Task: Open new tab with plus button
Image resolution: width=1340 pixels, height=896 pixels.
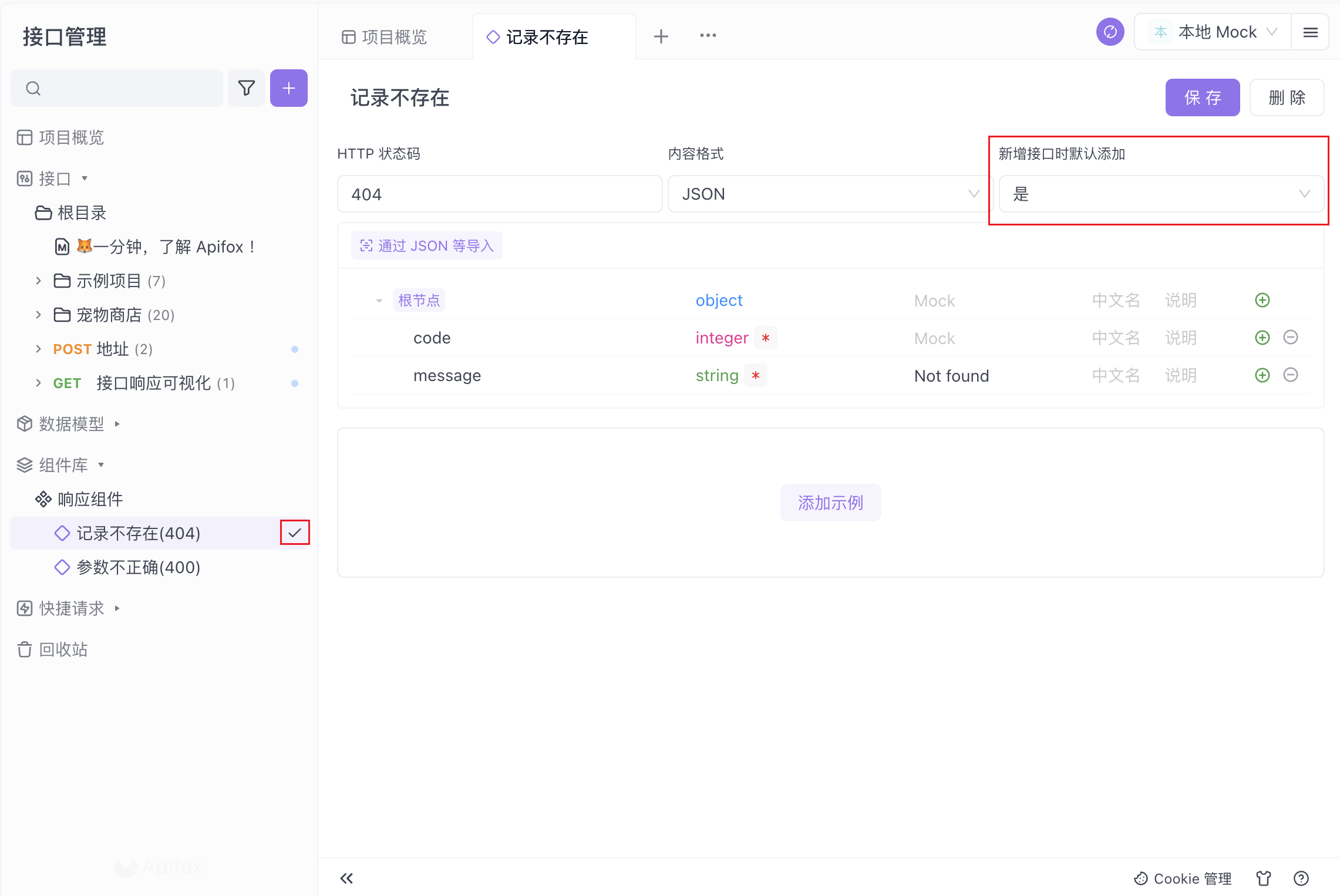Action: point(661,36)
